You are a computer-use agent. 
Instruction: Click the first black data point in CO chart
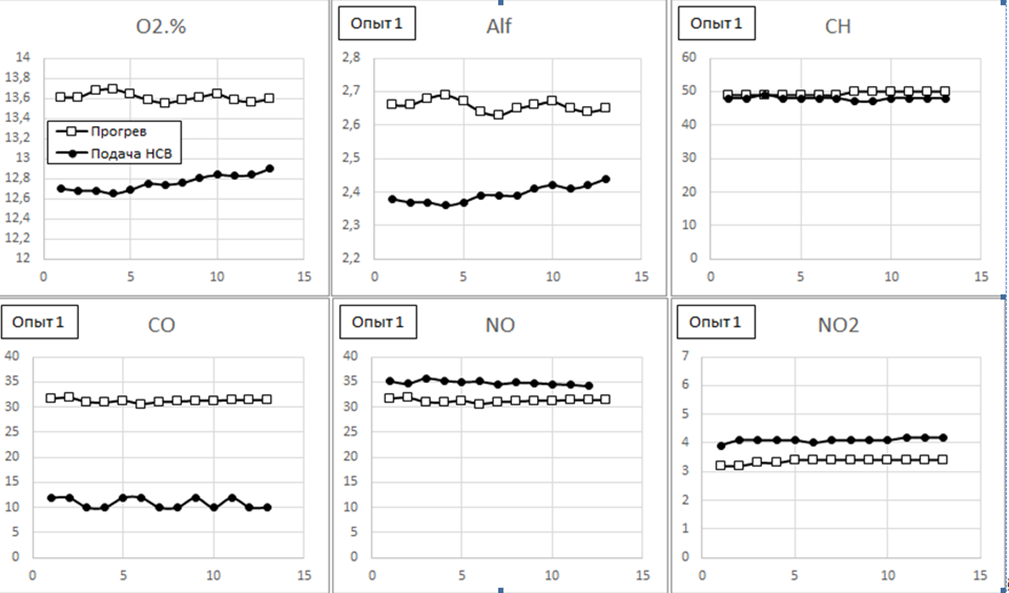coord(51,497)
